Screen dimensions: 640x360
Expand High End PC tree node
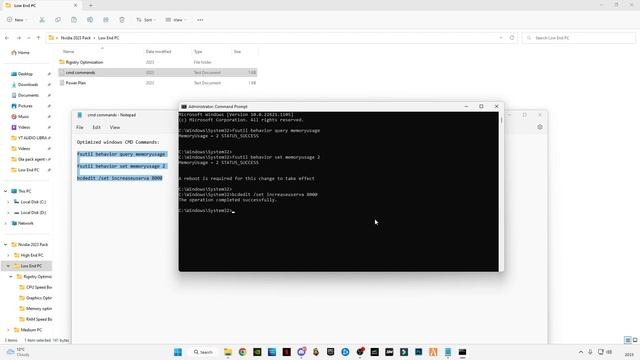click(8, 255)
